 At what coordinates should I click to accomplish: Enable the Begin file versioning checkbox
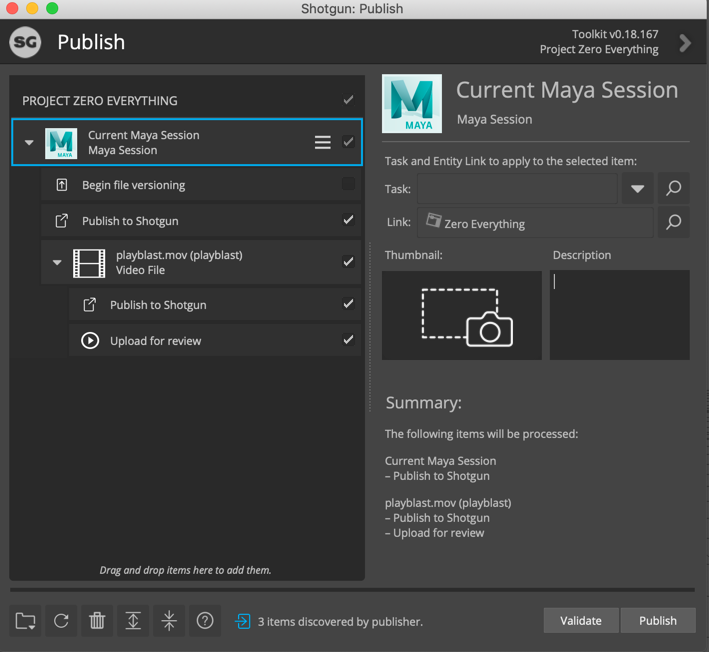[x=348, y=184]
